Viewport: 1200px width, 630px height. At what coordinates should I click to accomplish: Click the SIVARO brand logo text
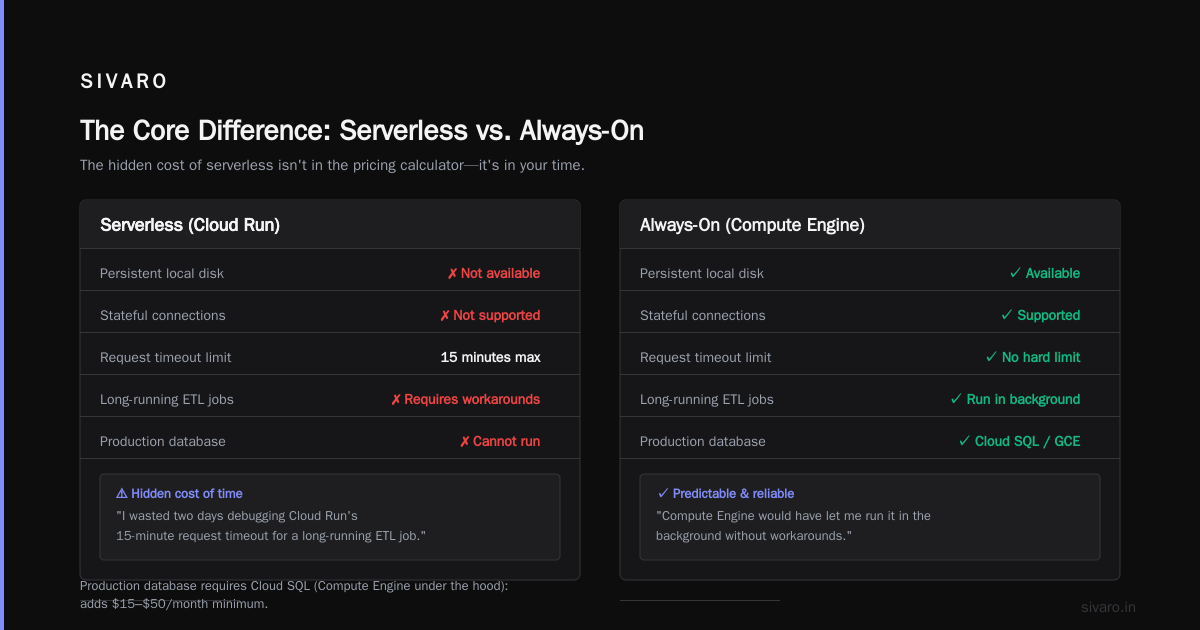pyautogui.click(x=124, y=82)
